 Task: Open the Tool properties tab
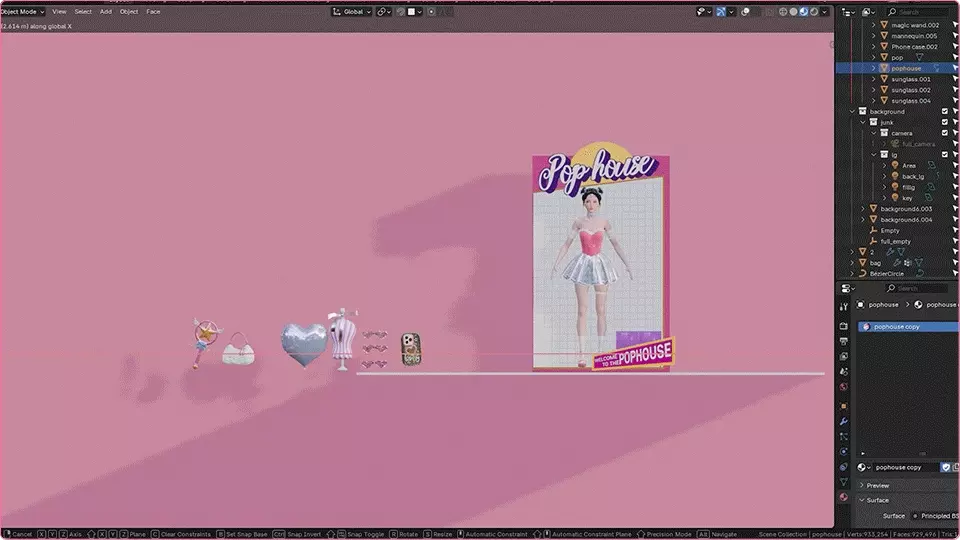[x=844, y=306]
